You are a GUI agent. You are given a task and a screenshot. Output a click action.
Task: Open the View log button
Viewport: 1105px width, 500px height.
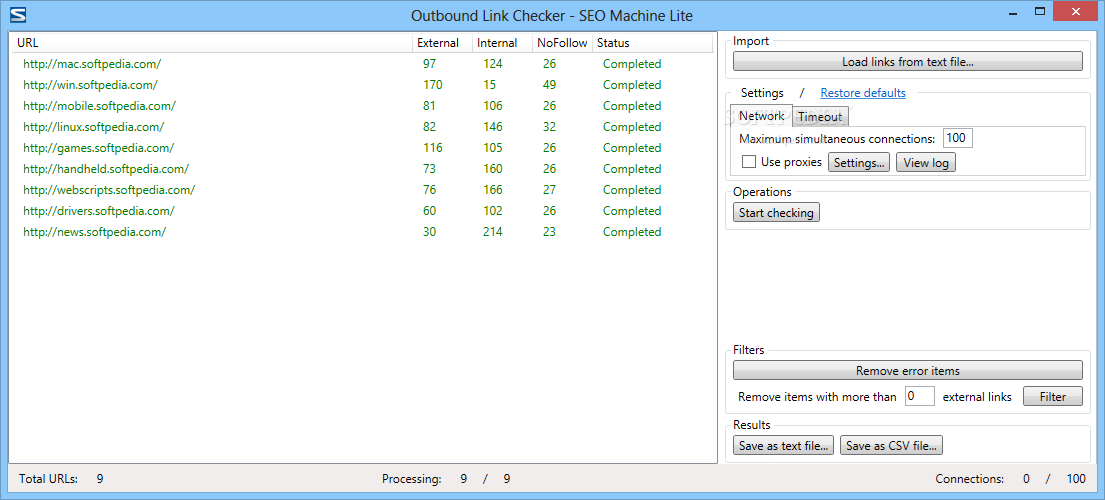[925, 163]
